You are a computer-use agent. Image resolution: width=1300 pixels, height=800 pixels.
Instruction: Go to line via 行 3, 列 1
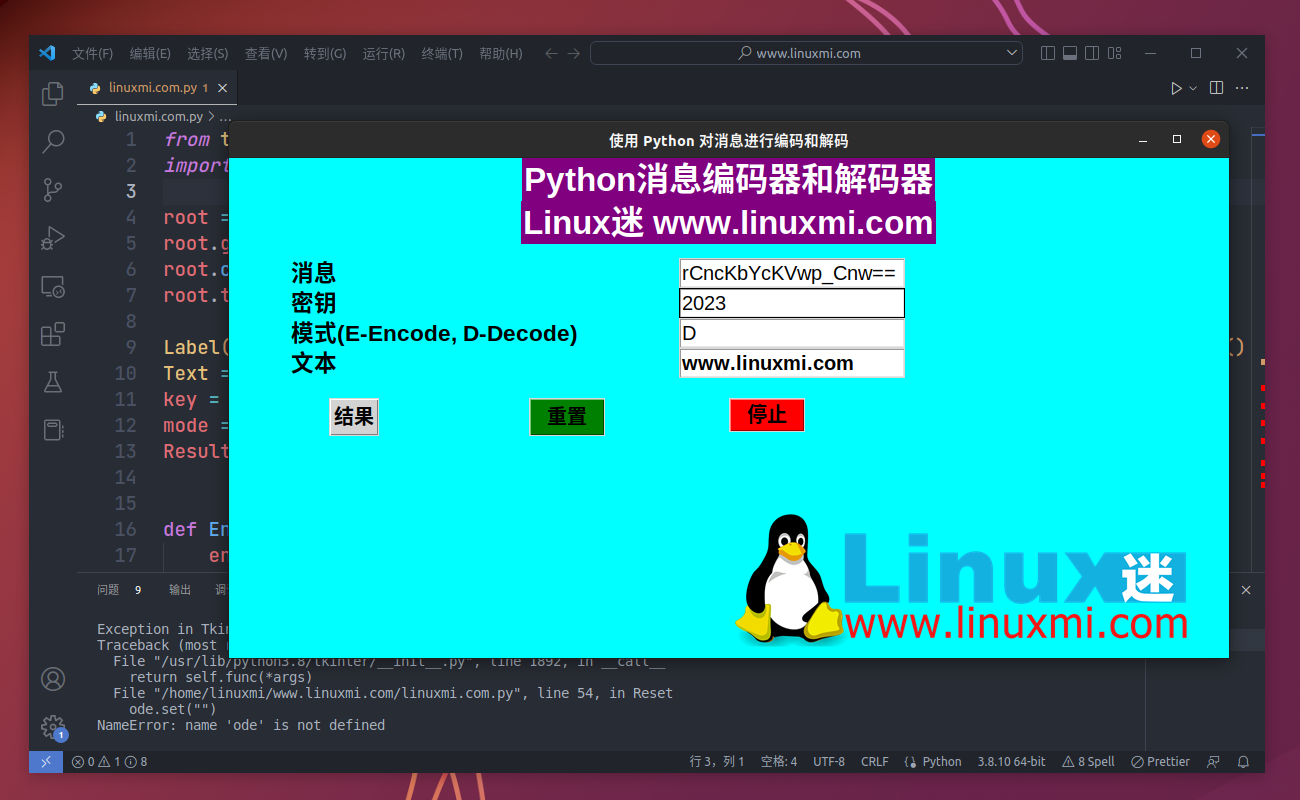[717, 761]
